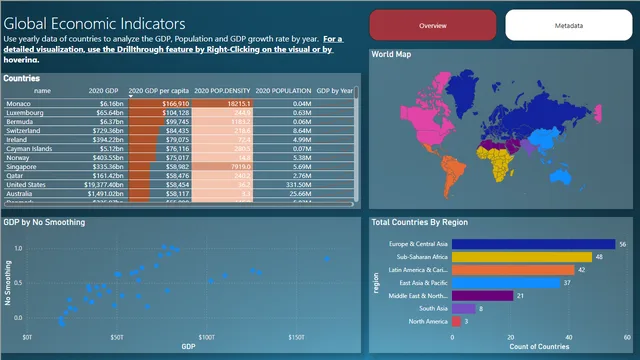Select the Luxembourg row name
Screen dimensions: 640x360
(24, 113)
